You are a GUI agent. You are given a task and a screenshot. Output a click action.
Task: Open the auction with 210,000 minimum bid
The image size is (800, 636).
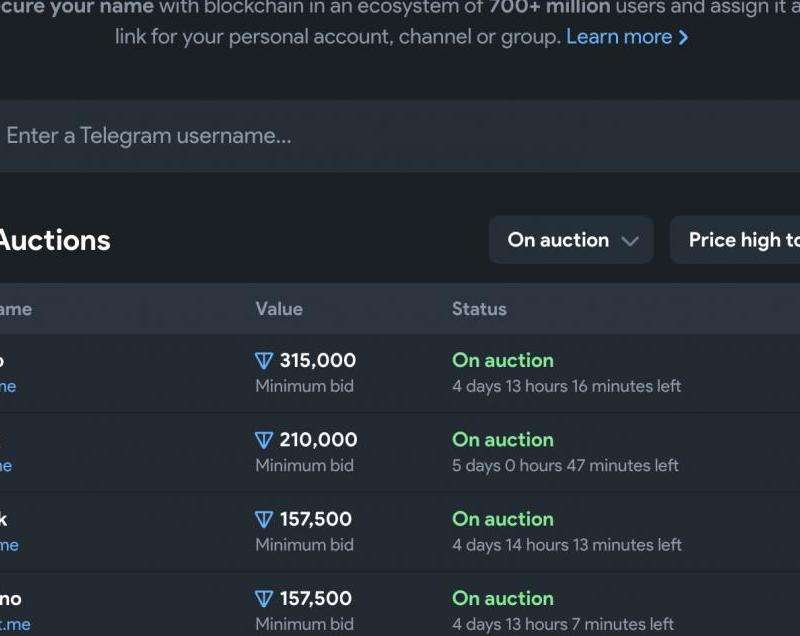[400, 453]
